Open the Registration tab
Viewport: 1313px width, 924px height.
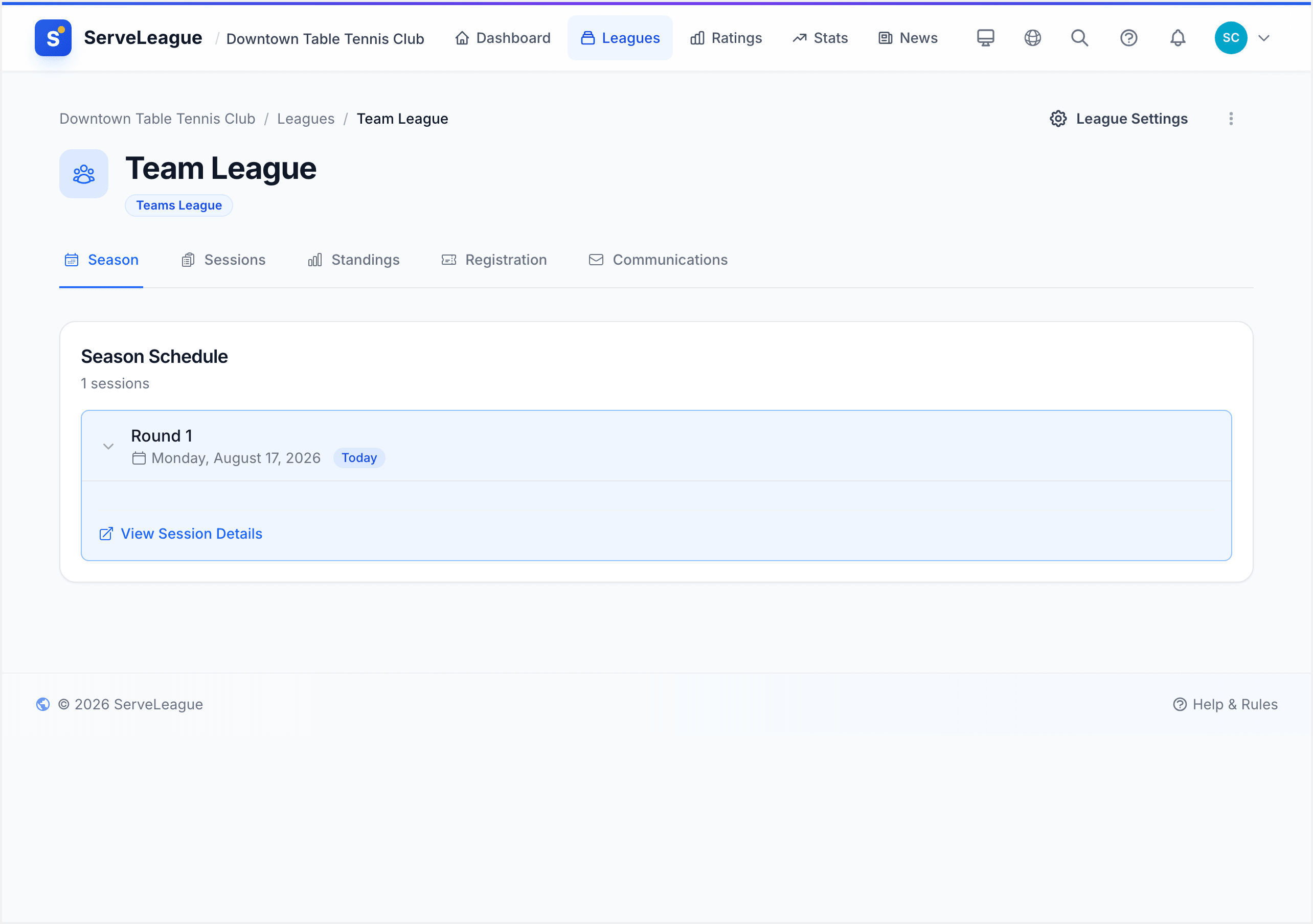[494, 260]
